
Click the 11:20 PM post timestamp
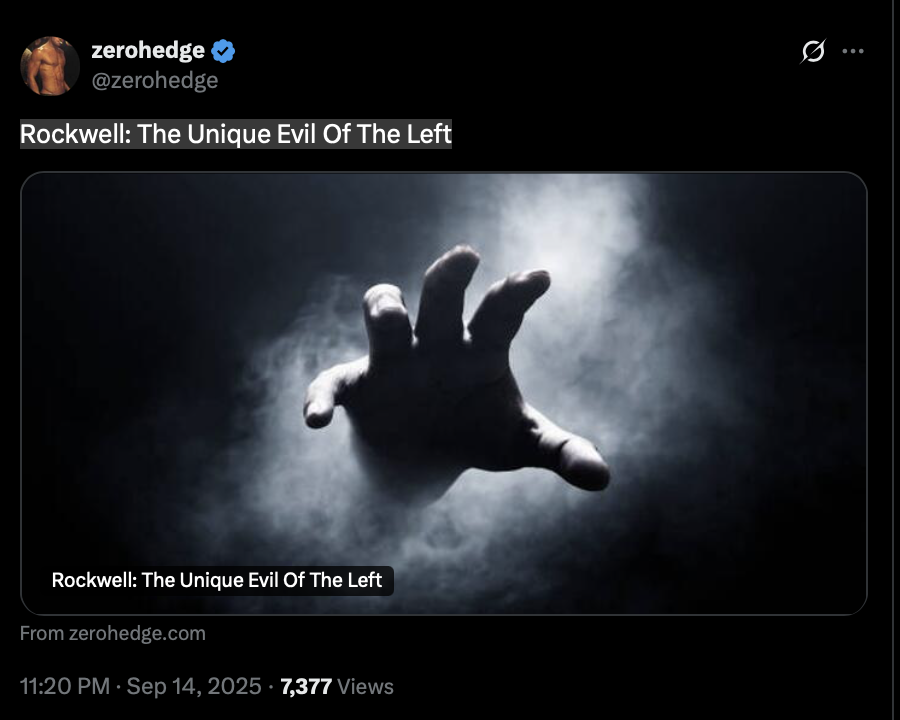point(65,686)
